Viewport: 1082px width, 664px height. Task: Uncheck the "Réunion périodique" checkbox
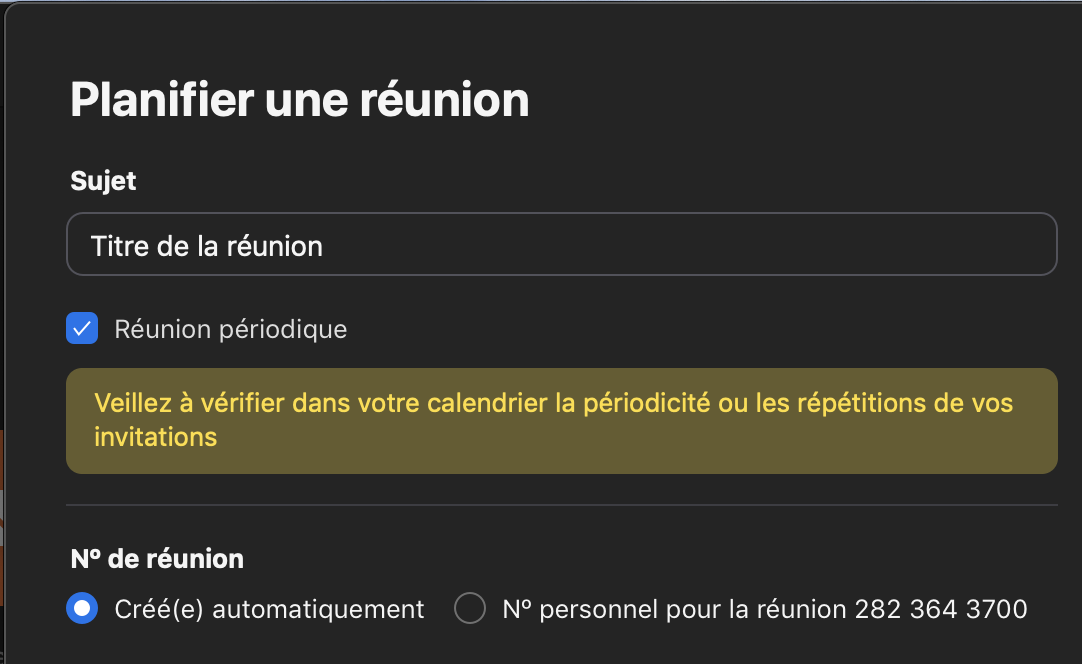[82, 328]
